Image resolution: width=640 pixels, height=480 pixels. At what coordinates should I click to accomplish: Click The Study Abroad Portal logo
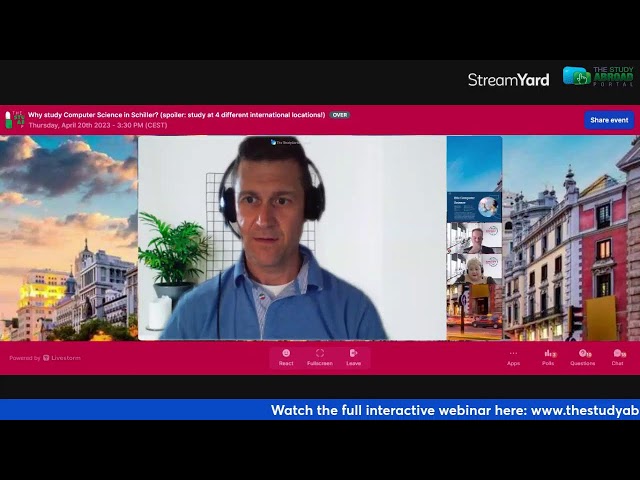coord(598,76)
